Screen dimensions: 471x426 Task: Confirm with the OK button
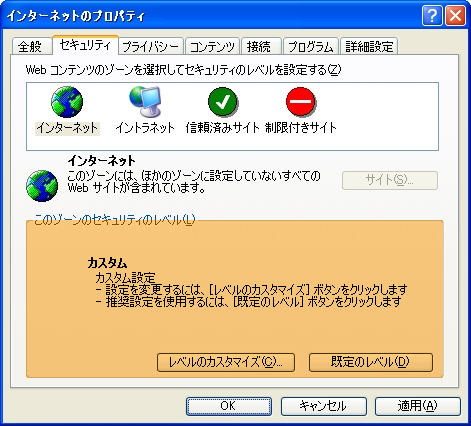[229, 406]
